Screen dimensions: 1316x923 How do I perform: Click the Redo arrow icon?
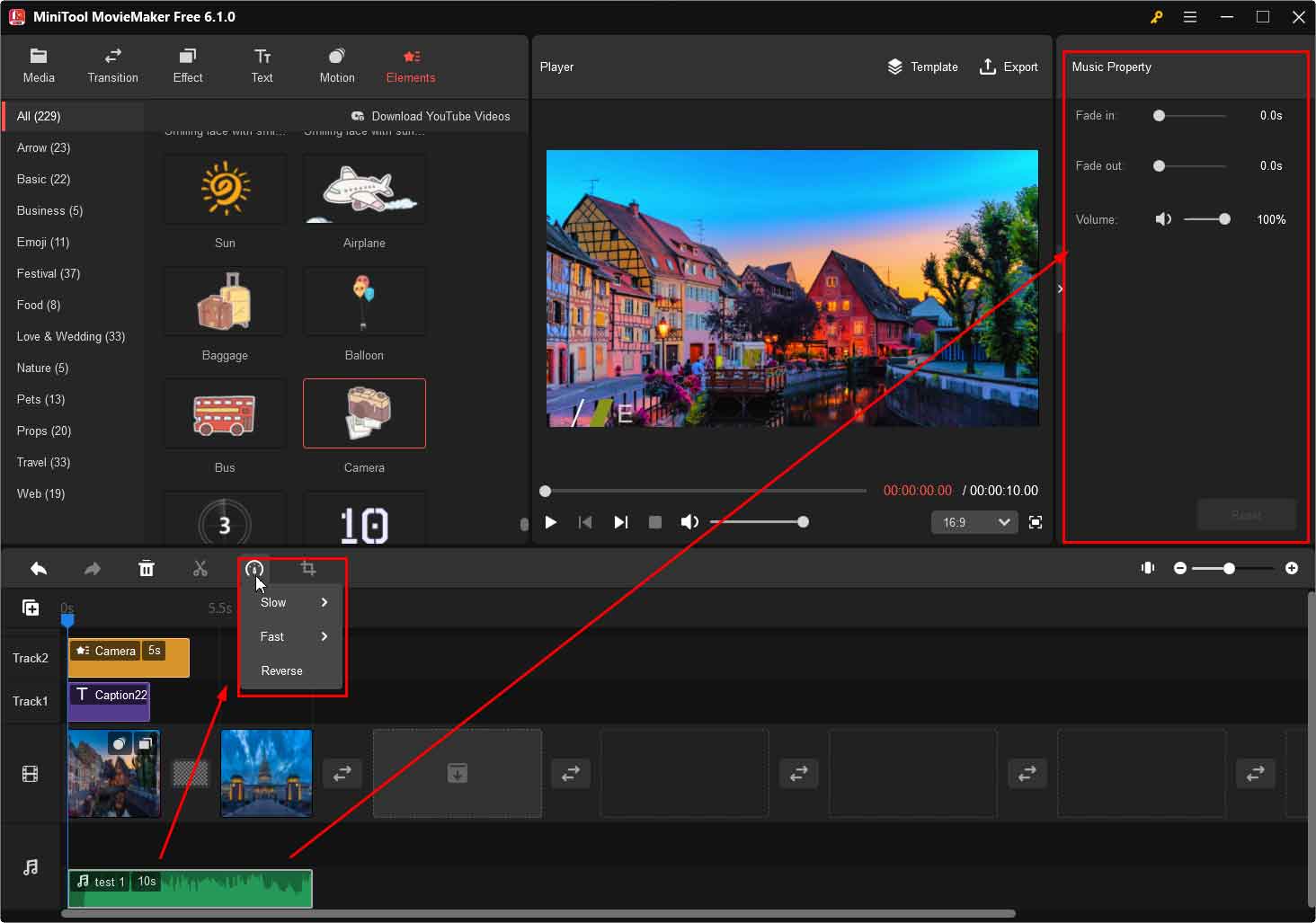pos(93,568)
